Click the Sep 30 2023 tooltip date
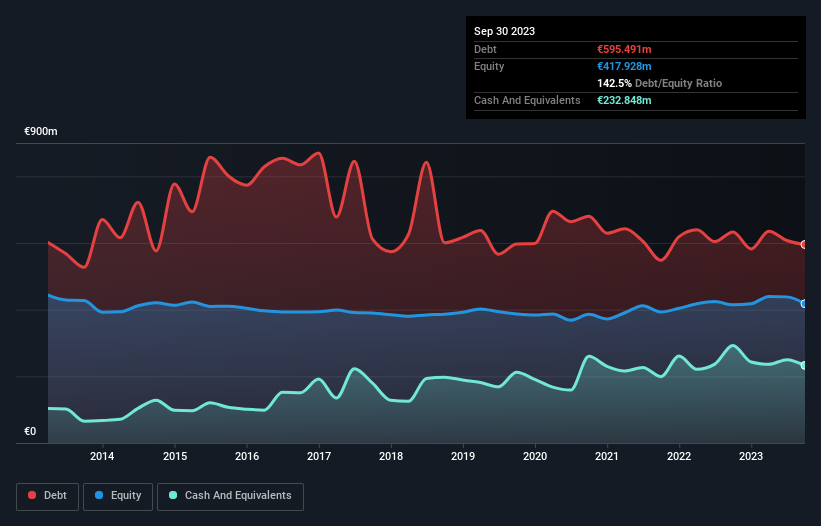 click(504, 31)
